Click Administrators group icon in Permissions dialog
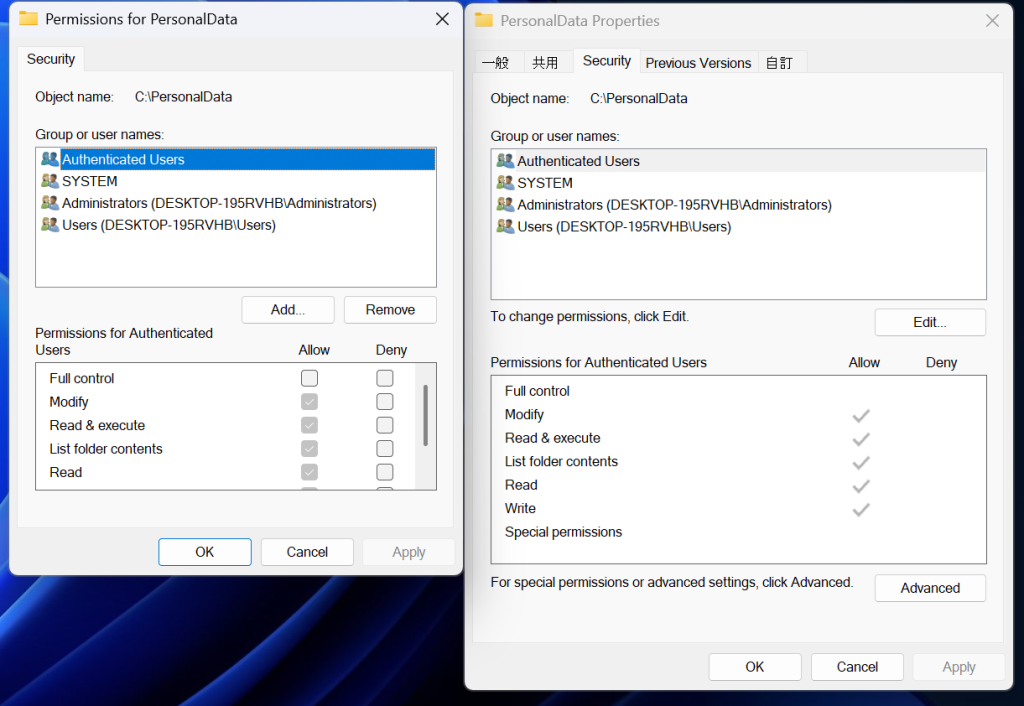1024x706 pixels. 50,203
